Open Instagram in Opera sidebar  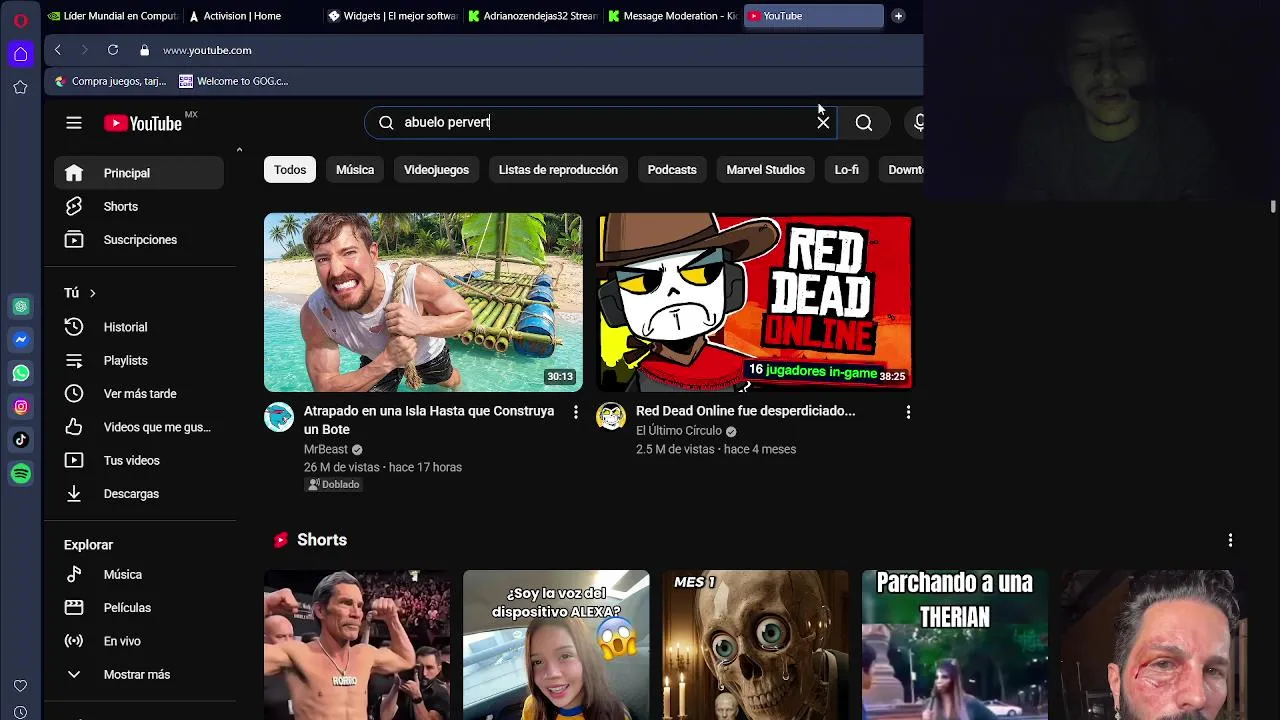pos(21,407)
